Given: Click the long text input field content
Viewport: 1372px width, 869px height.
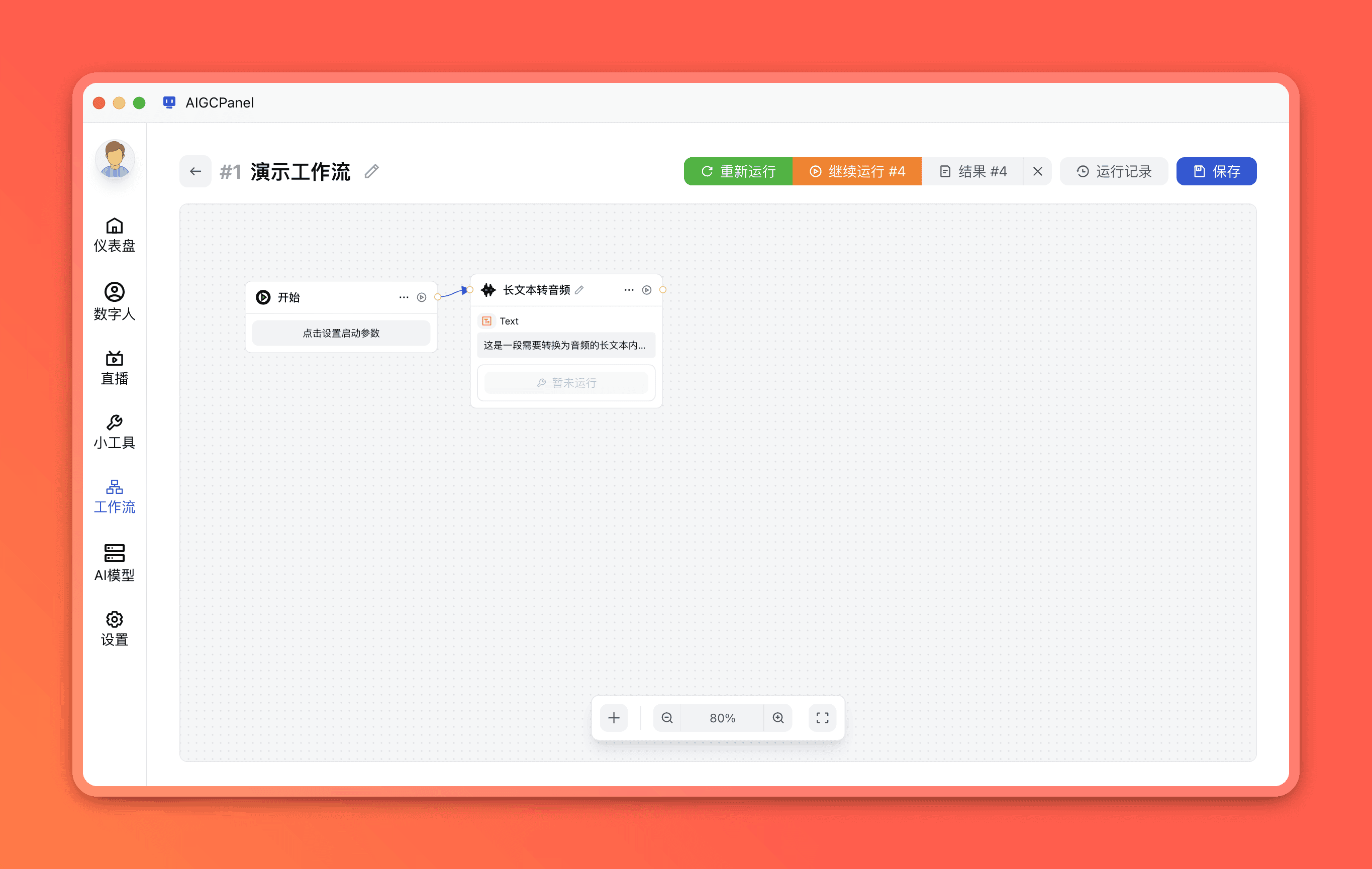Looking at the screenshot, I should [566, 345].
